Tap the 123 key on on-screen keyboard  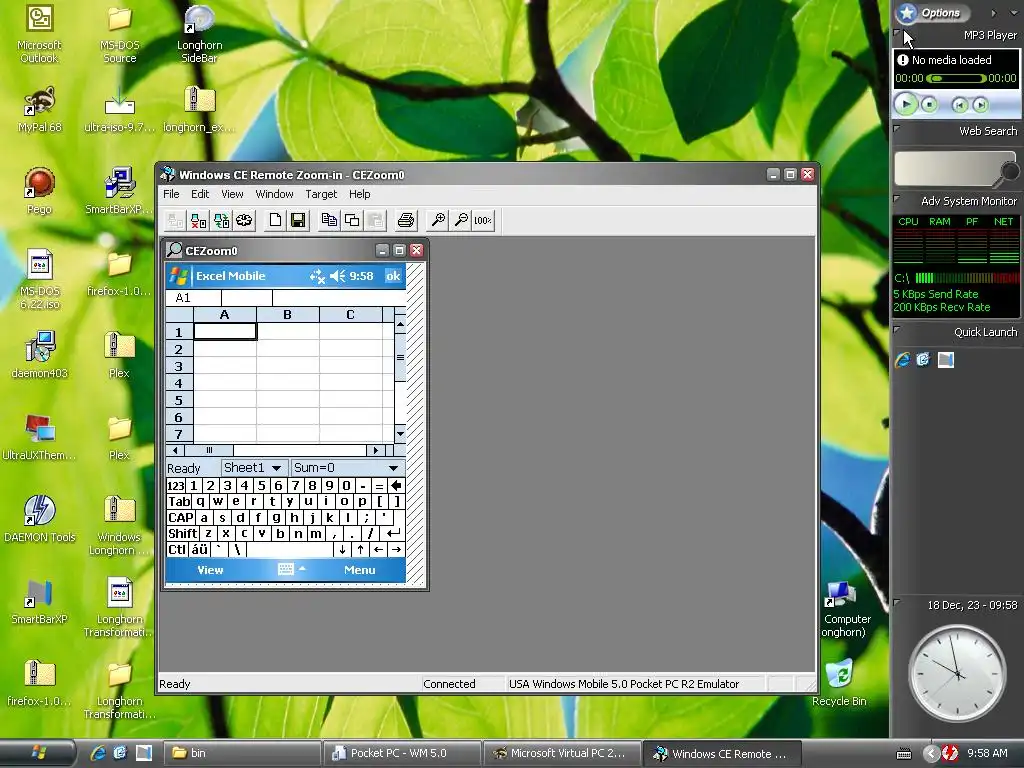pyautogui.click(x=176, y=485)
